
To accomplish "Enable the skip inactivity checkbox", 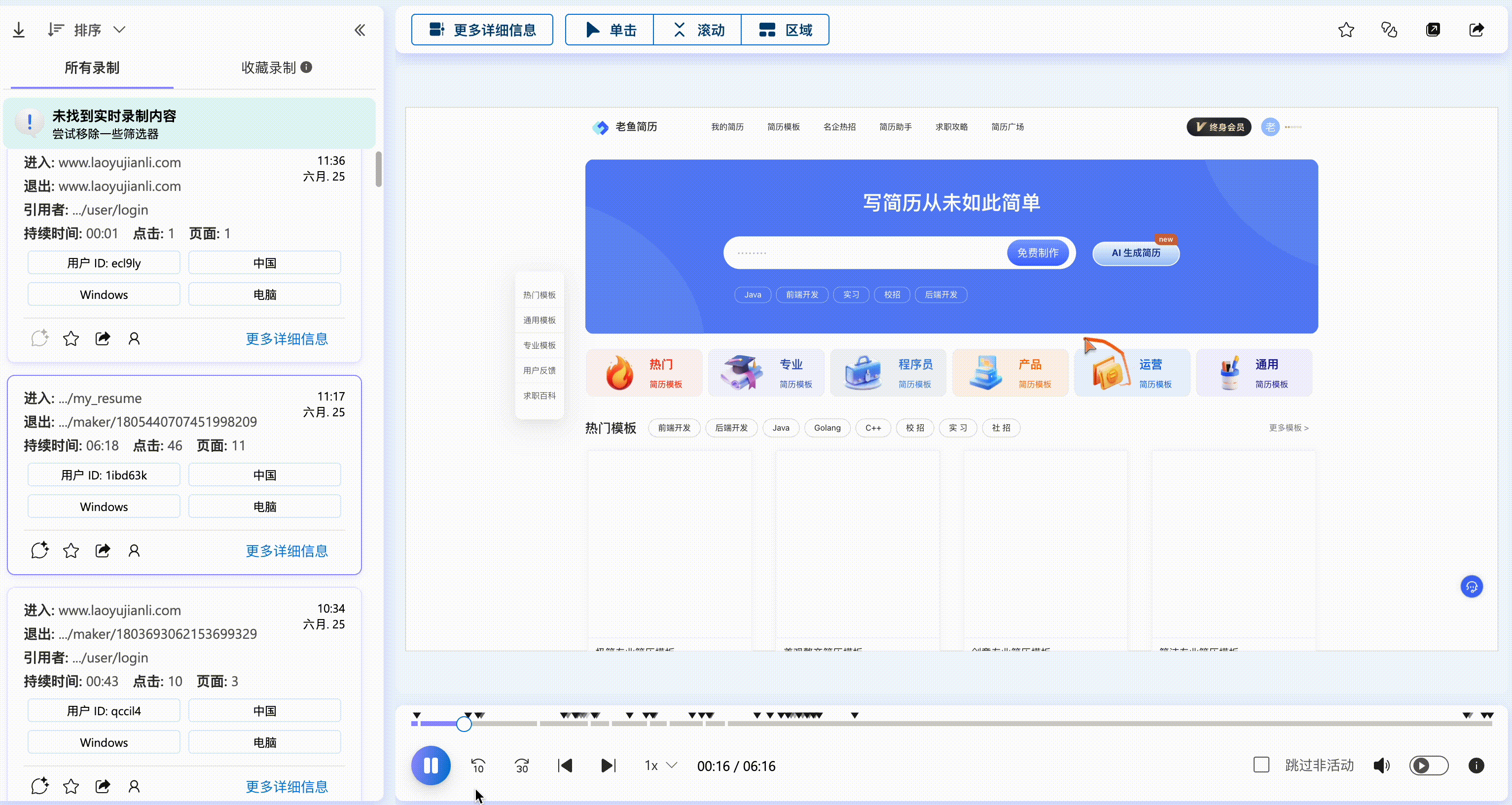I will click(x=1261, y=765).
